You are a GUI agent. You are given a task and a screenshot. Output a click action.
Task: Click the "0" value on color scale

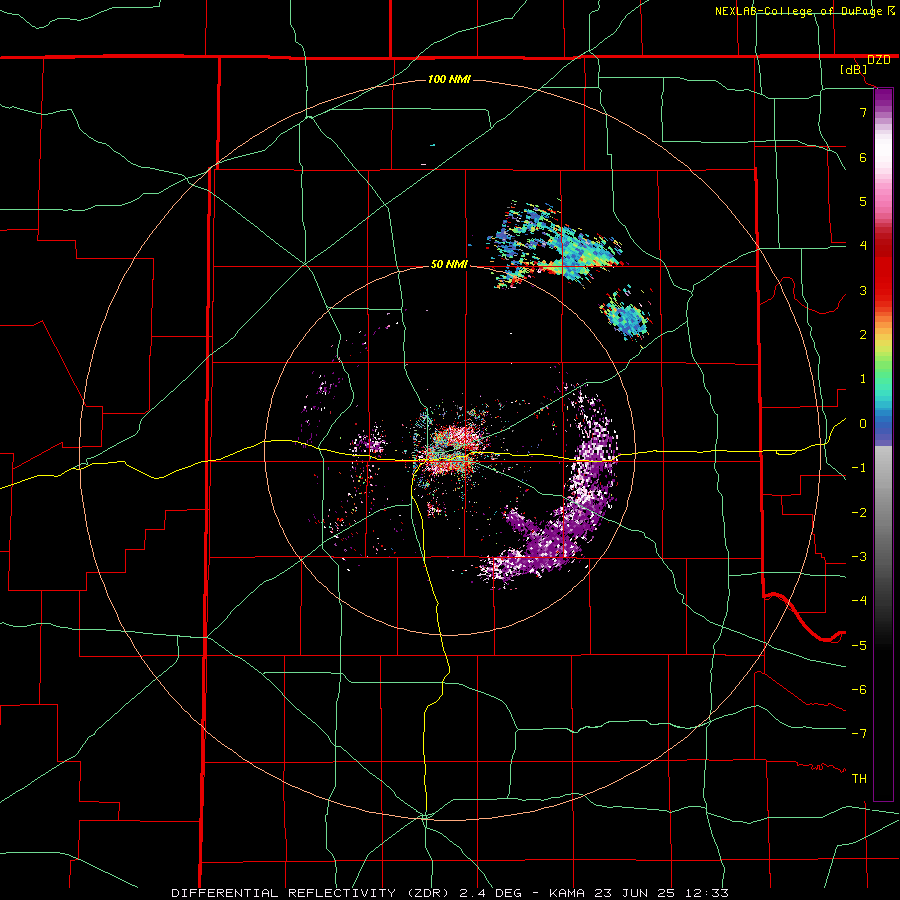[863, 424]
